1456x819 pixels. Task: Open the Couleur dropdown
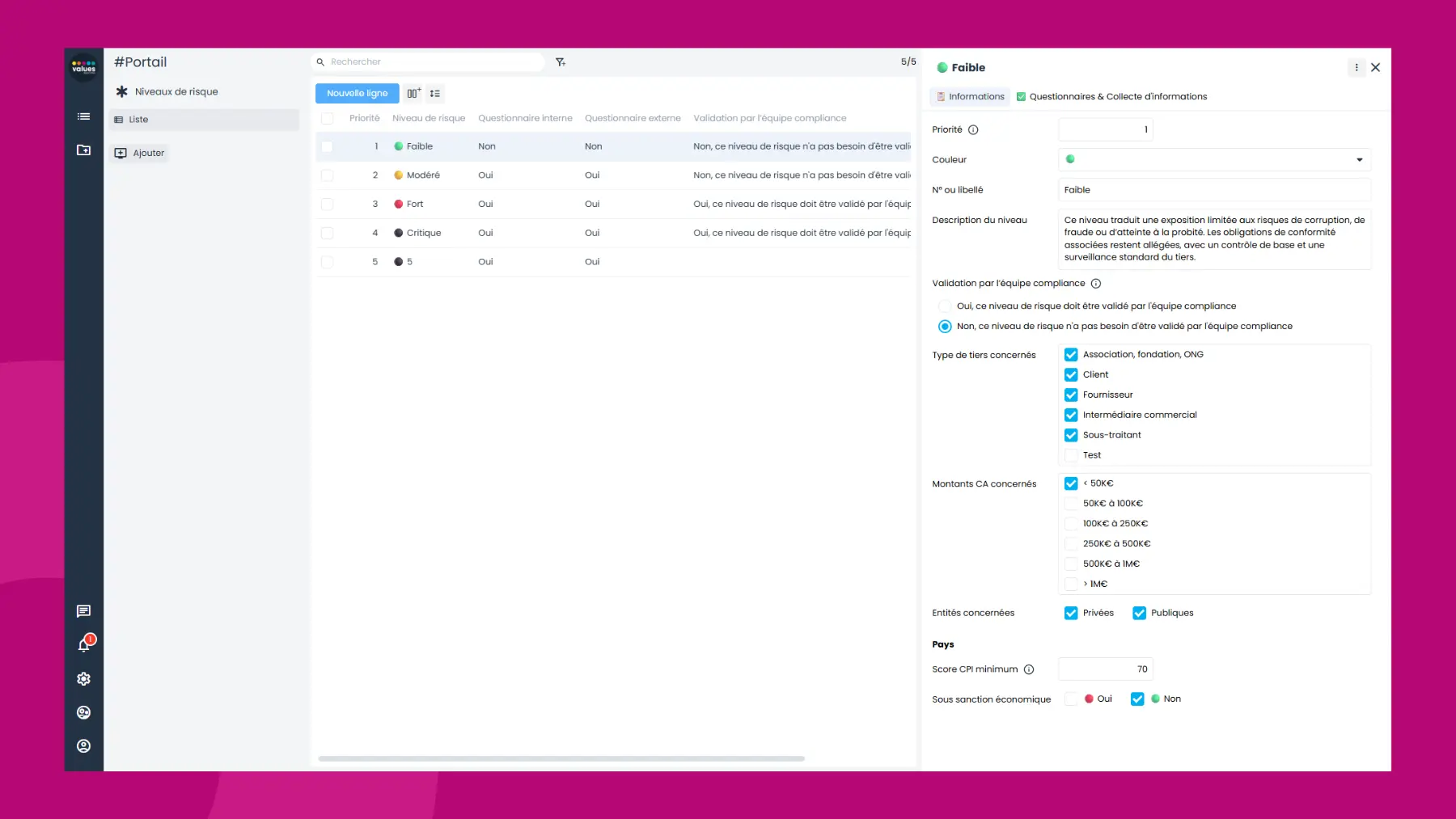coord(1359,159)
